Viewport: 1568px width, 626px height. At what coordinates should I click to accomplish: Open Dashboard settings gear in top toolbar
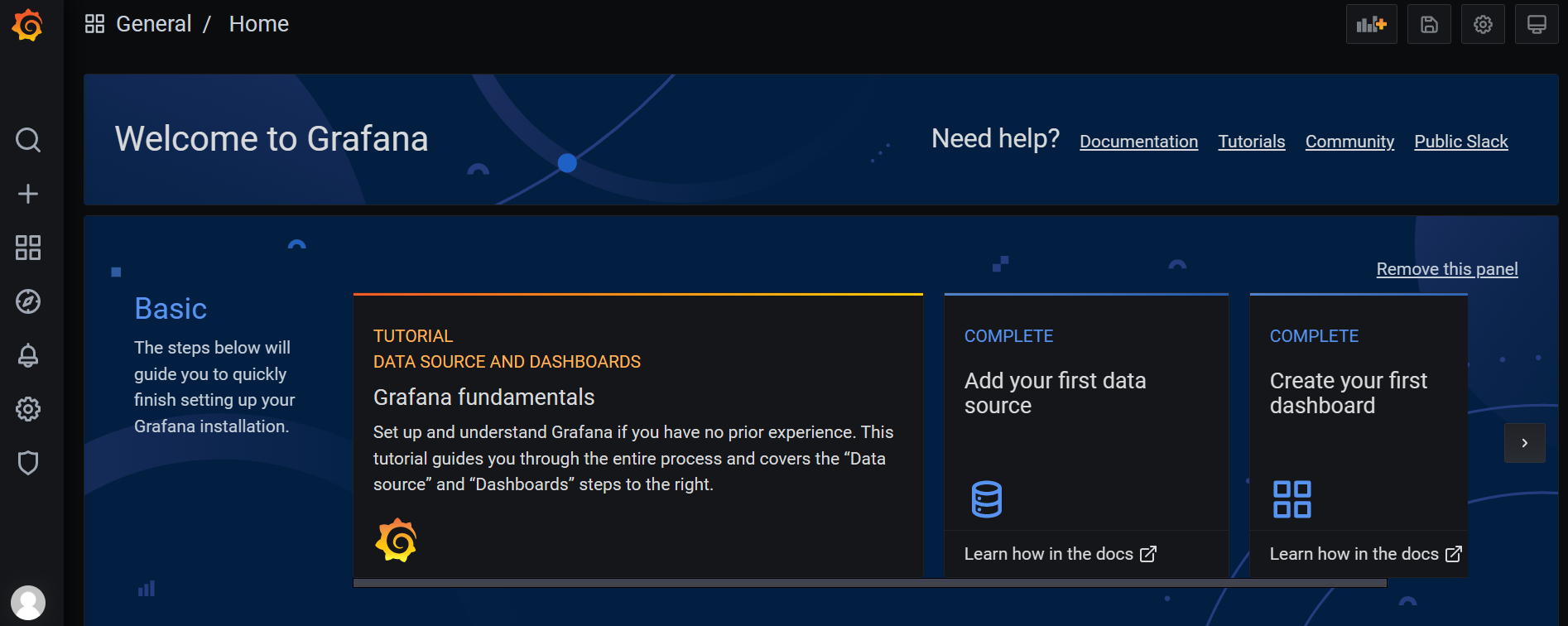pos(1483,24)
